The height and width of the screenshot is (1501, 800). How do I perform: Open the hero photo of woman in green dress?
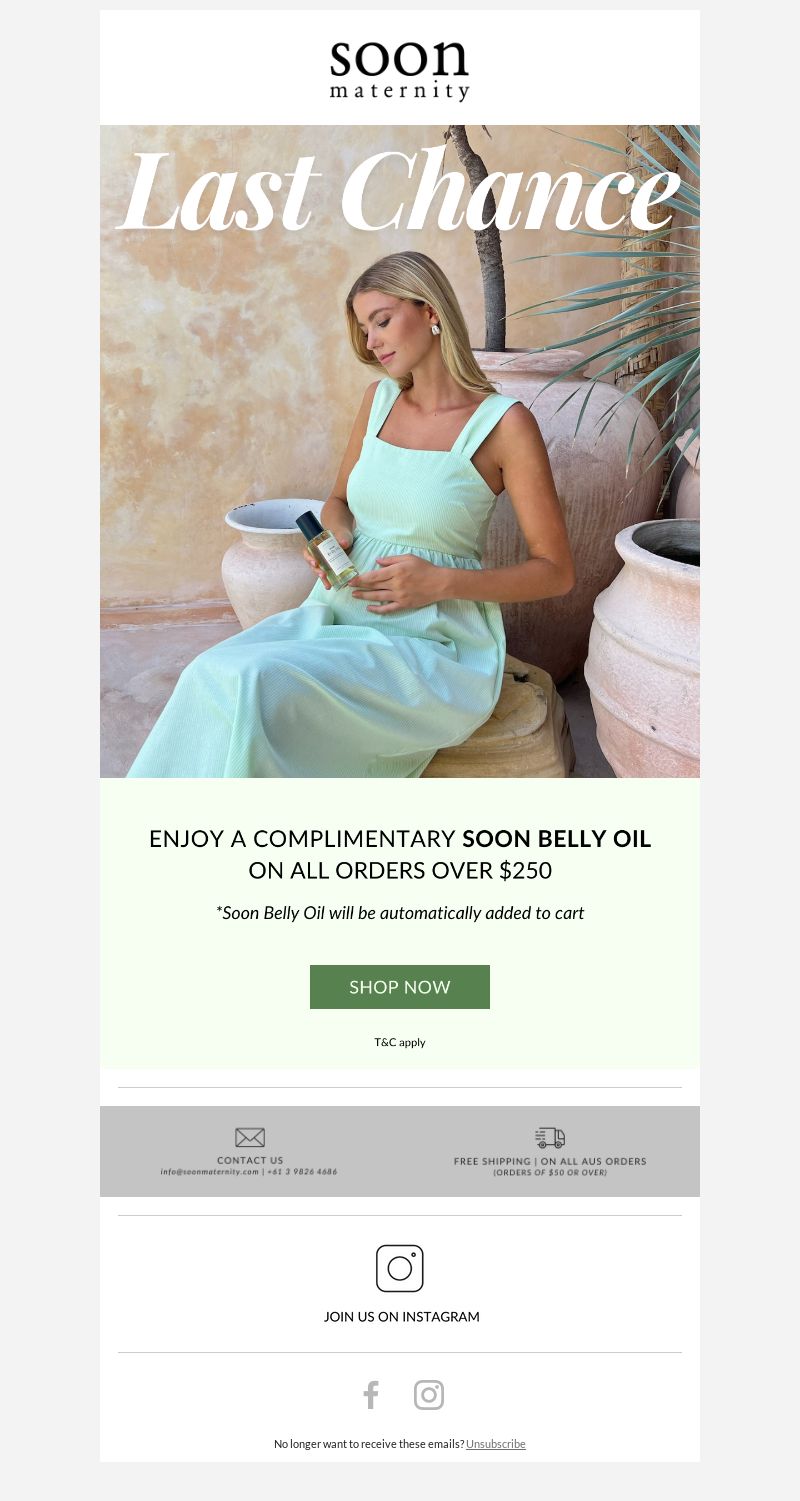tap(400, 452)
